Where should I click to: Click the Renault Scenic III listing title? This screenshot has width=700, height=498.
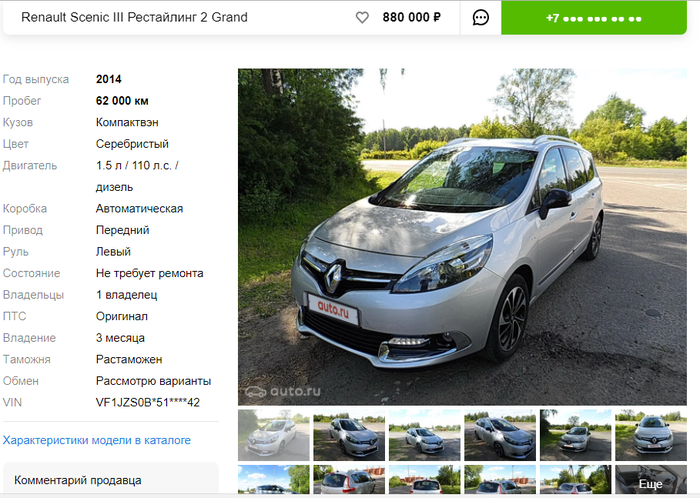pos(134,17)
